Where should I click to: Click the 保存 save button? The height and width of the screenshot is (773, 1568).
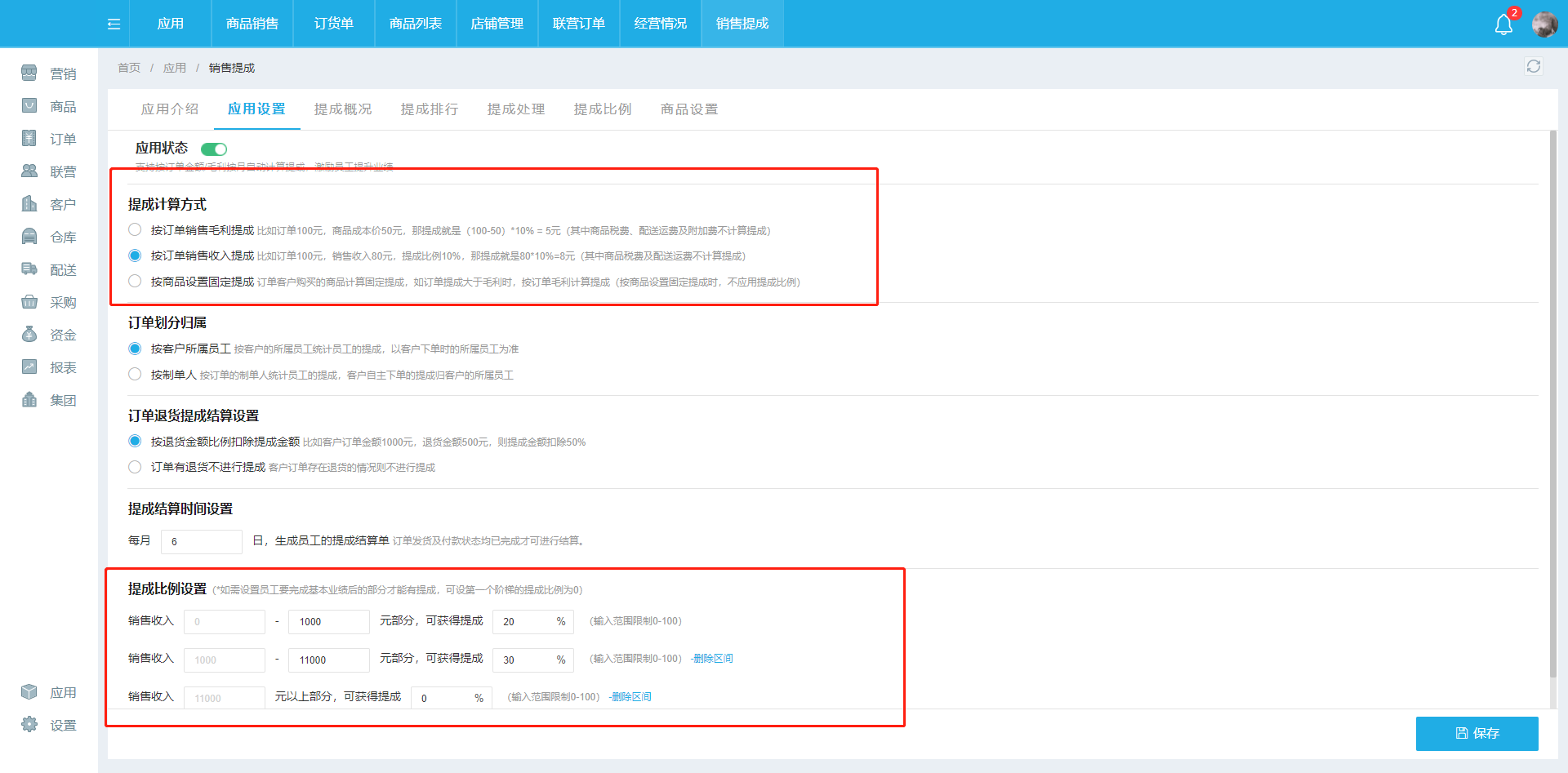coord(1477,733)
